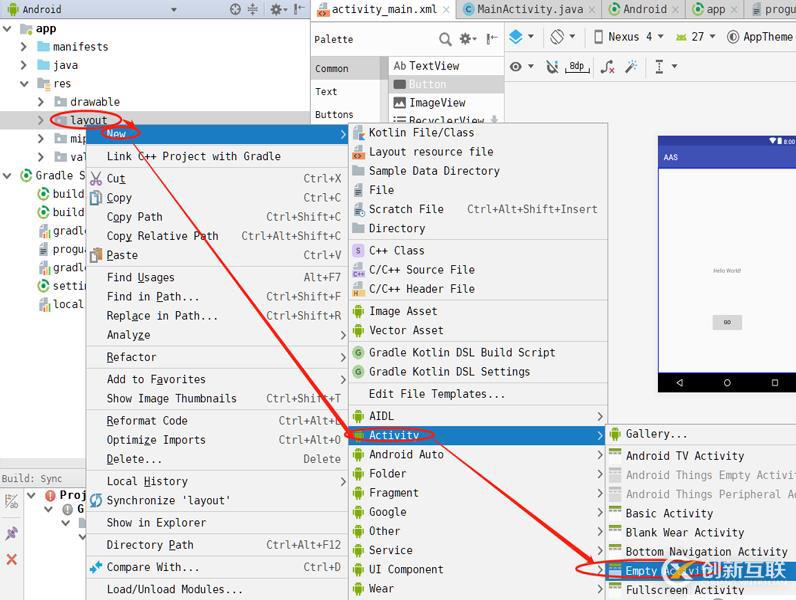Image resolution: width=796 pixels, height=600 pixels.
Task: Select the Text palette category
Action: pyautogui.click(x=326, y=92)
